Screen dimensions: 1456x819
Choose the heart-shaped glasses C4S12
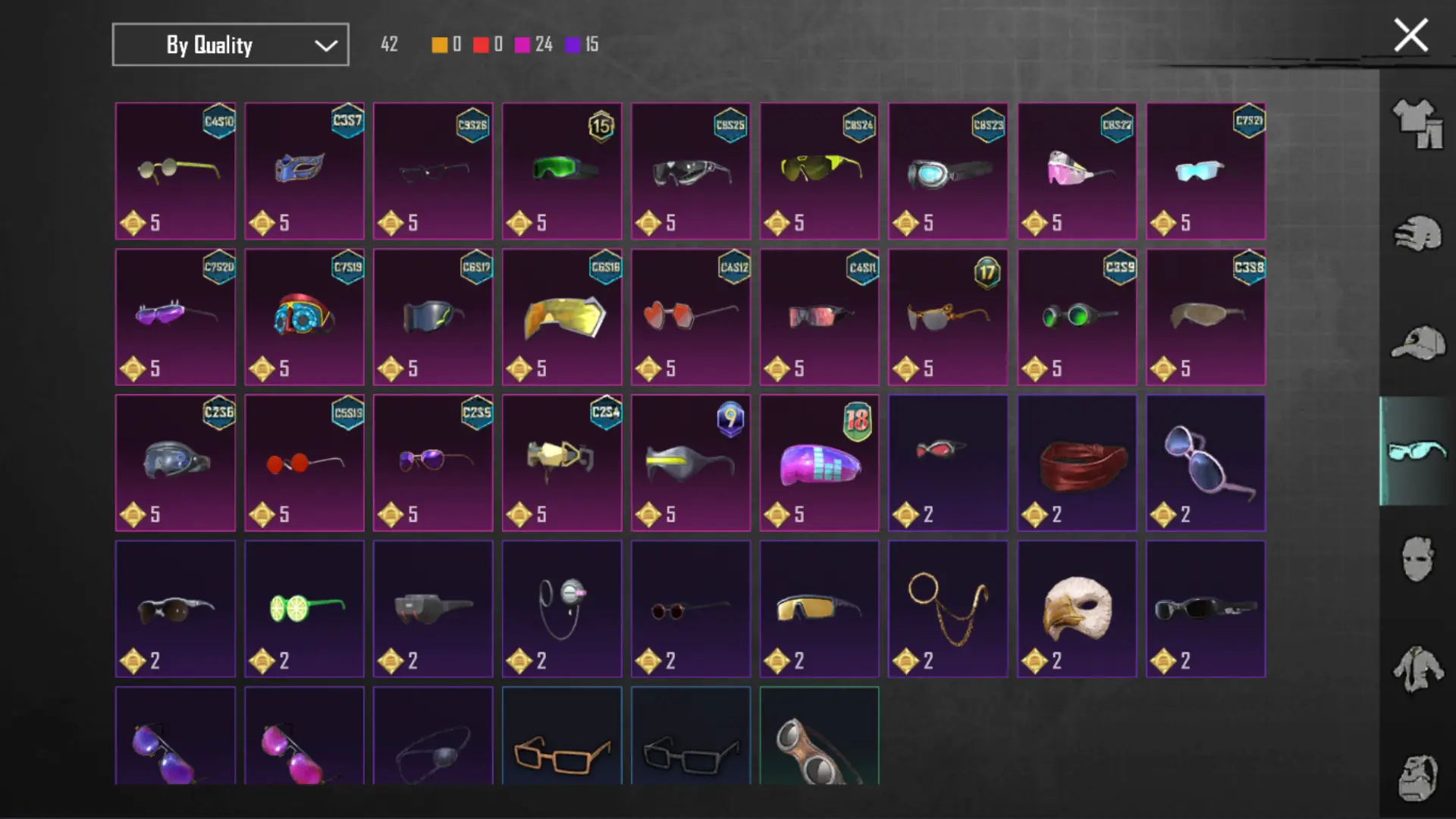tap(691, 317)
